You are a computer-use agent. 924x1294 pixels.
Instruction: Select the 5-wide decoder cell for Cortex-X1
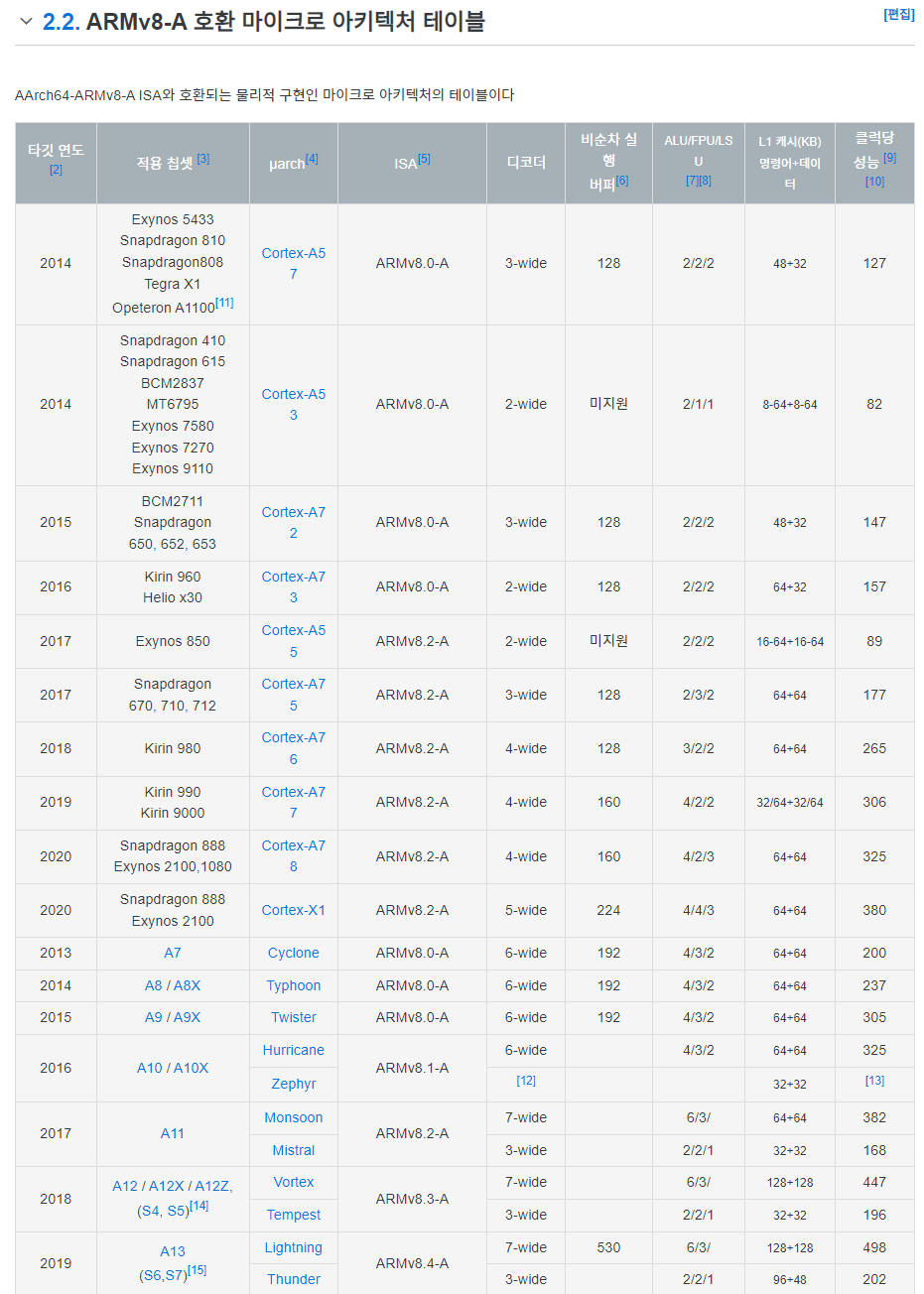pyautogui.click(x=526, y=910)
